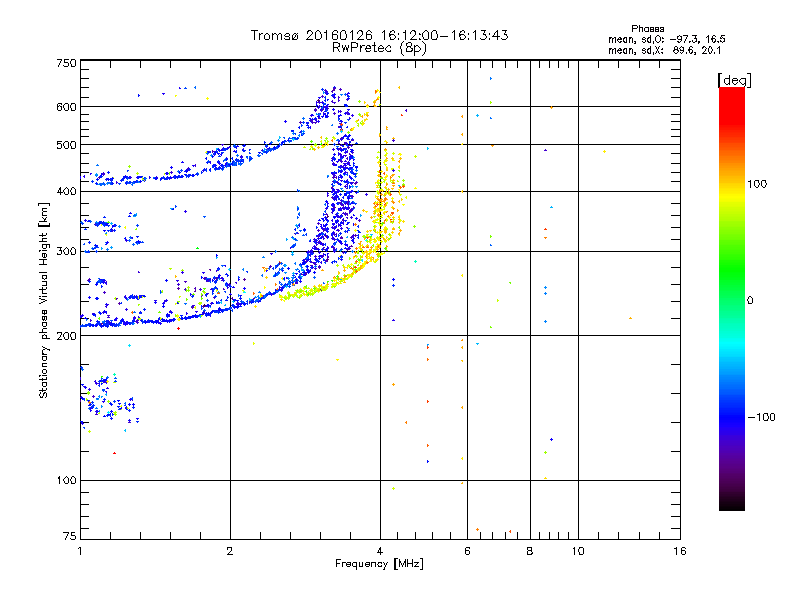Select the 'RwPretec (8p)' subtitle
The height and width of the screenshot is (600, 800).
pos(379,48)
